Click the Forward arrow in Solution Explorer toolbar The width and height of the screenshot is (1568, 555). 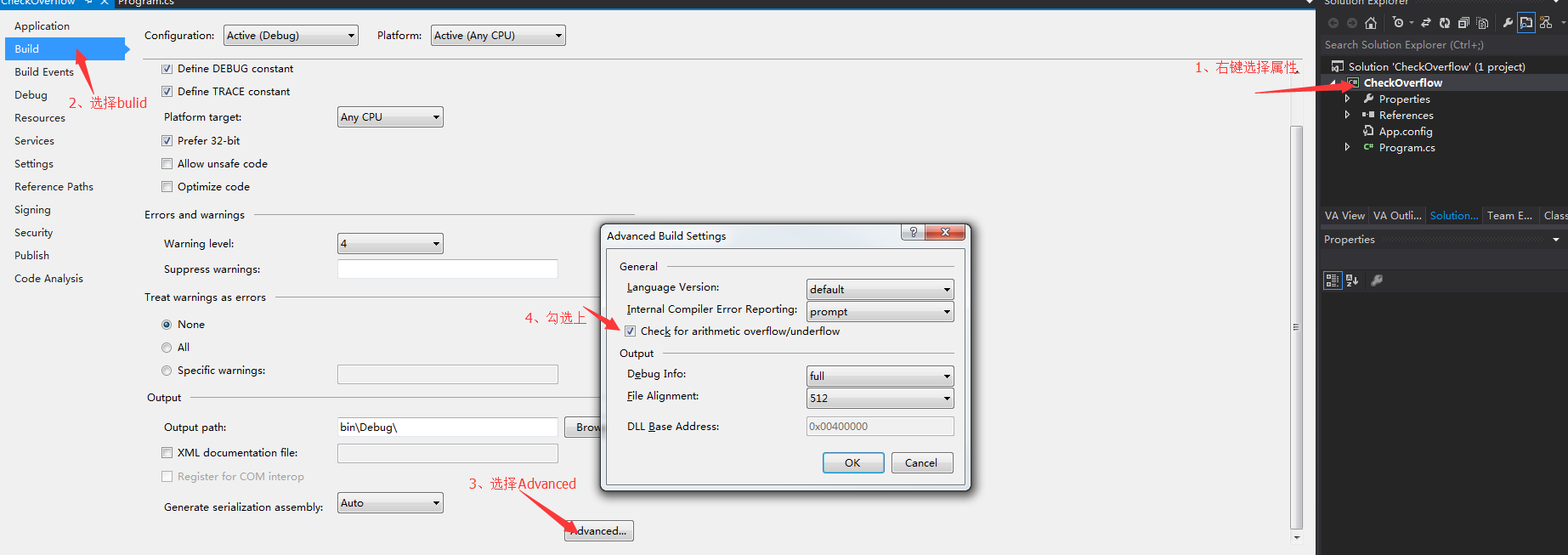[x=1352, y=23]
